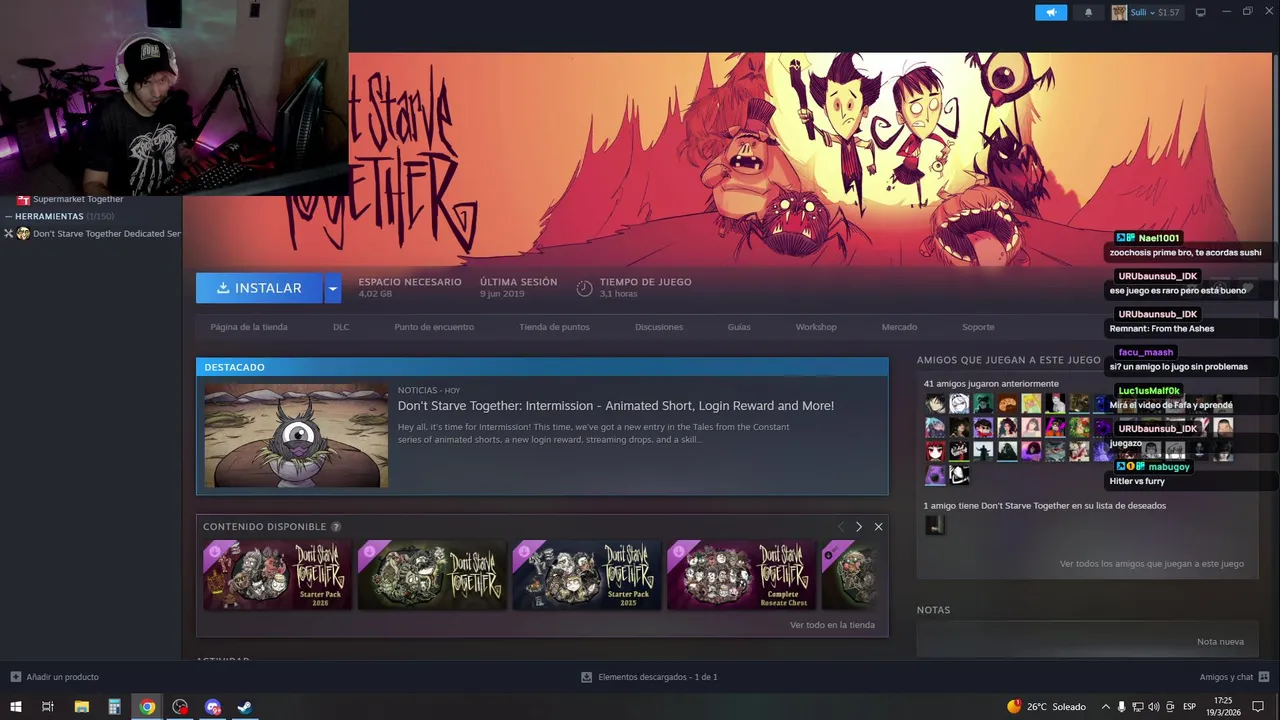Open Elementos descargados downloads bar
The image size is (1280, 720).
(649, 677)
